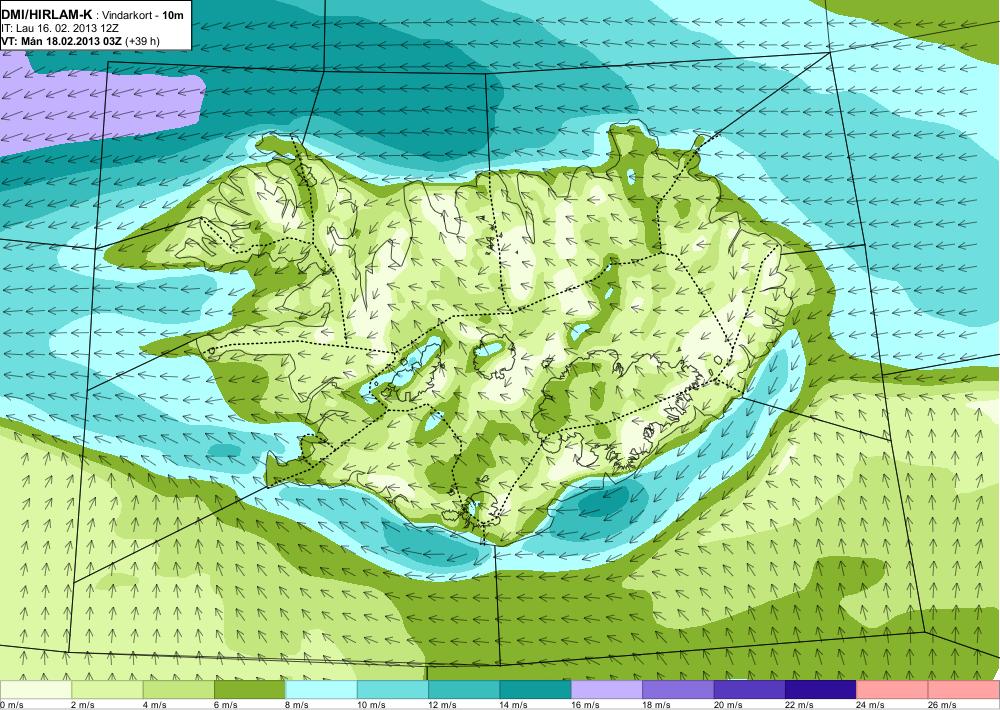1000x710 pixels.
Task: Select the salmon swatch after the 26 m/s label
Action: pos(964,690)
